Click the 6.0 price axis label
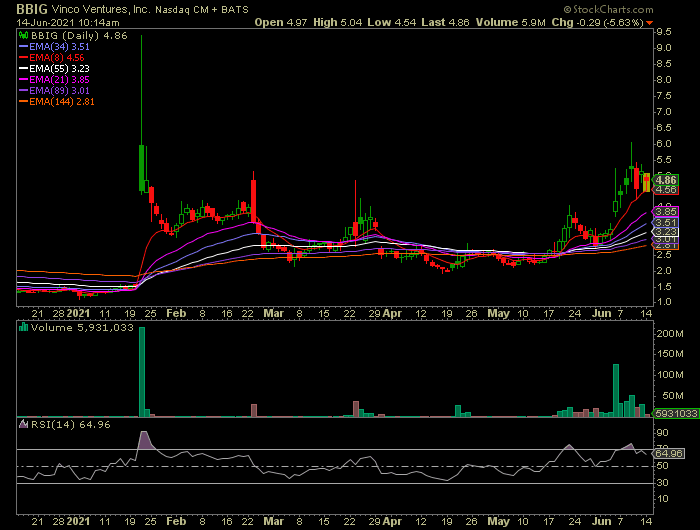700x530 pixels. coord(664,144)
